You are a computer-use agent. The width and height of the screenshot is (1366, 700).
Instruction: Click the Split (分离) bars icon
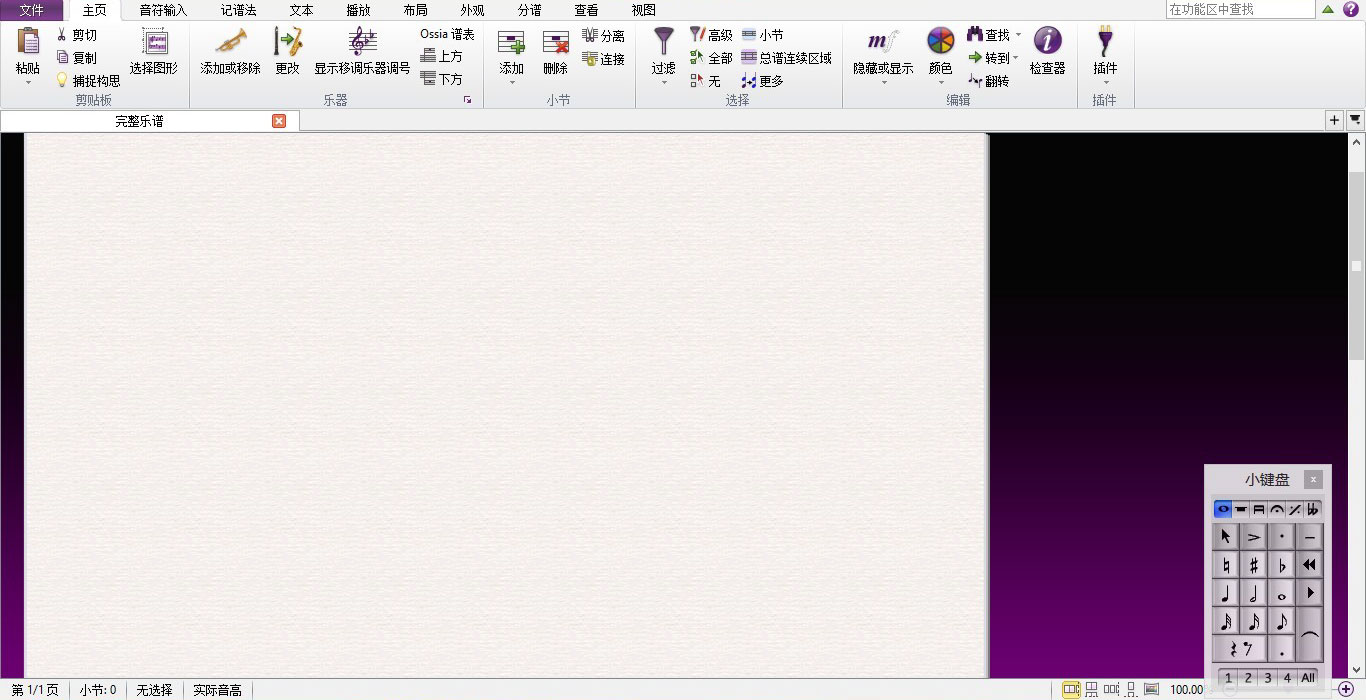pyautogui.click(x=590, y=36)
